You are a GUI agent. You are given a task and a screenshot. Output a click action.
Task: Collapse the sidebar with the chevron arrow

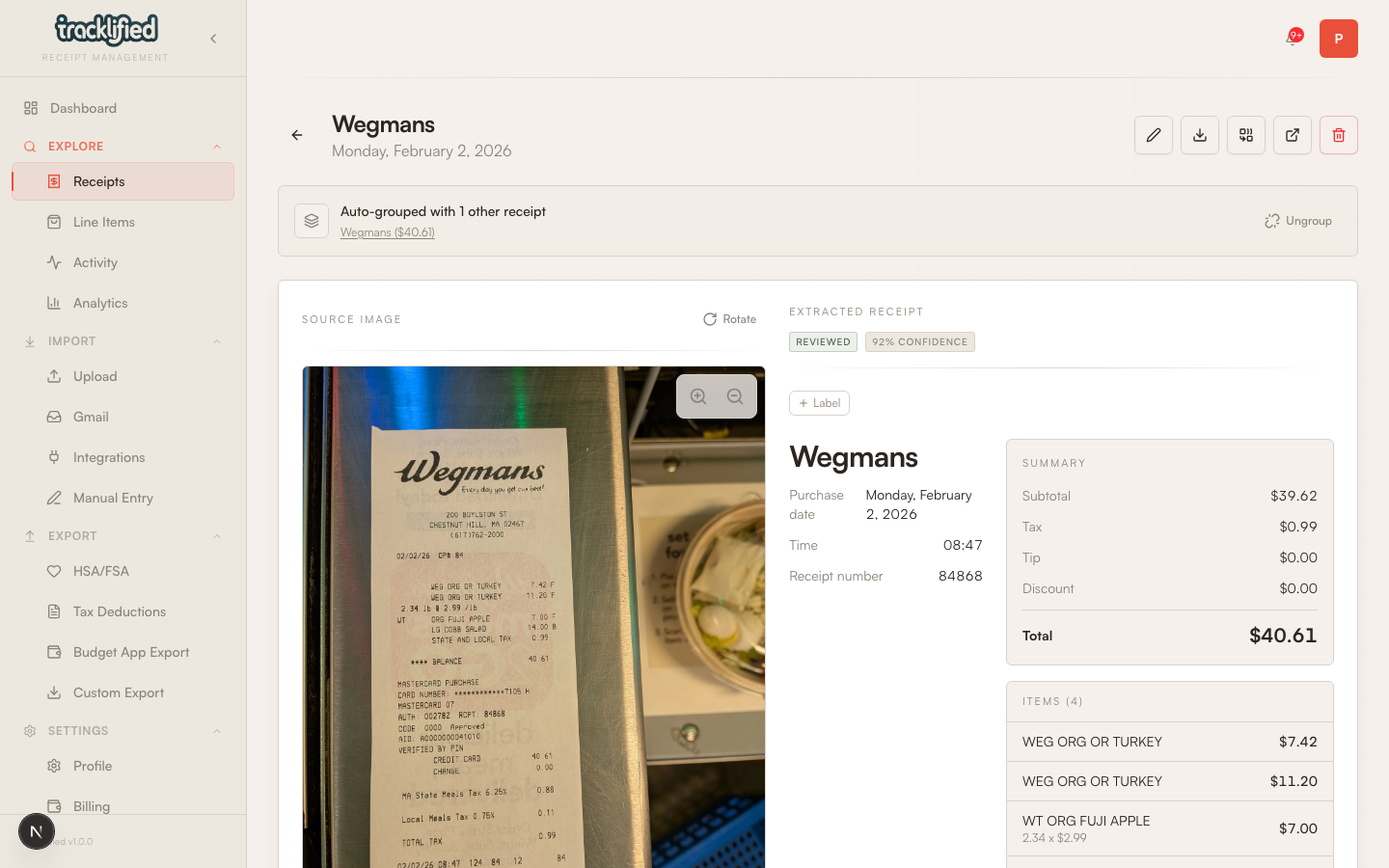[213, 39]
